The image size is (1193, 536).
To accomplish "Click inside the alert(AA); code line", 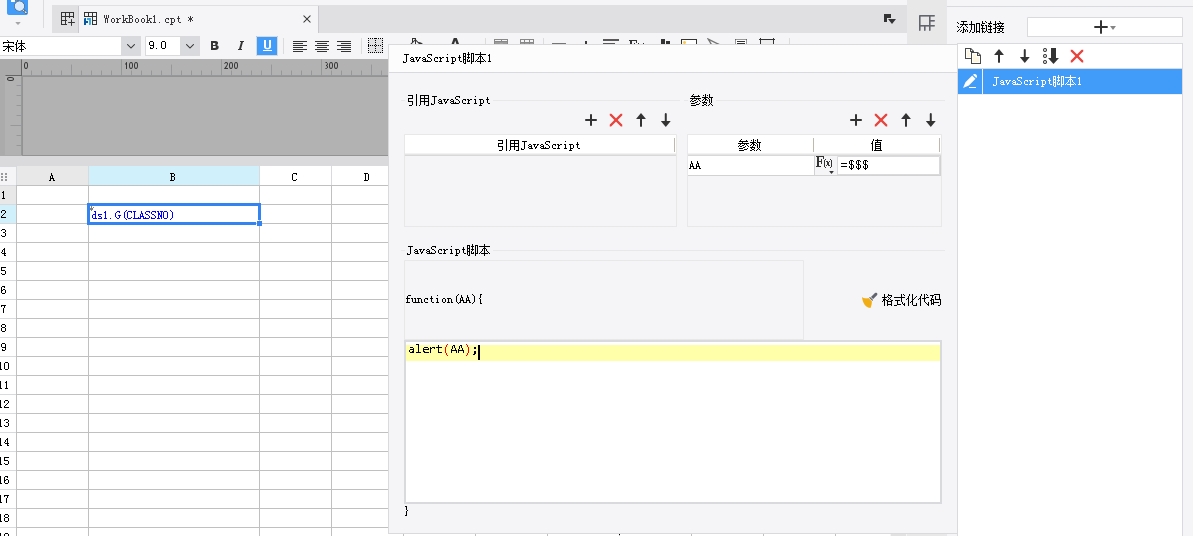I will [x=673, y=351].
